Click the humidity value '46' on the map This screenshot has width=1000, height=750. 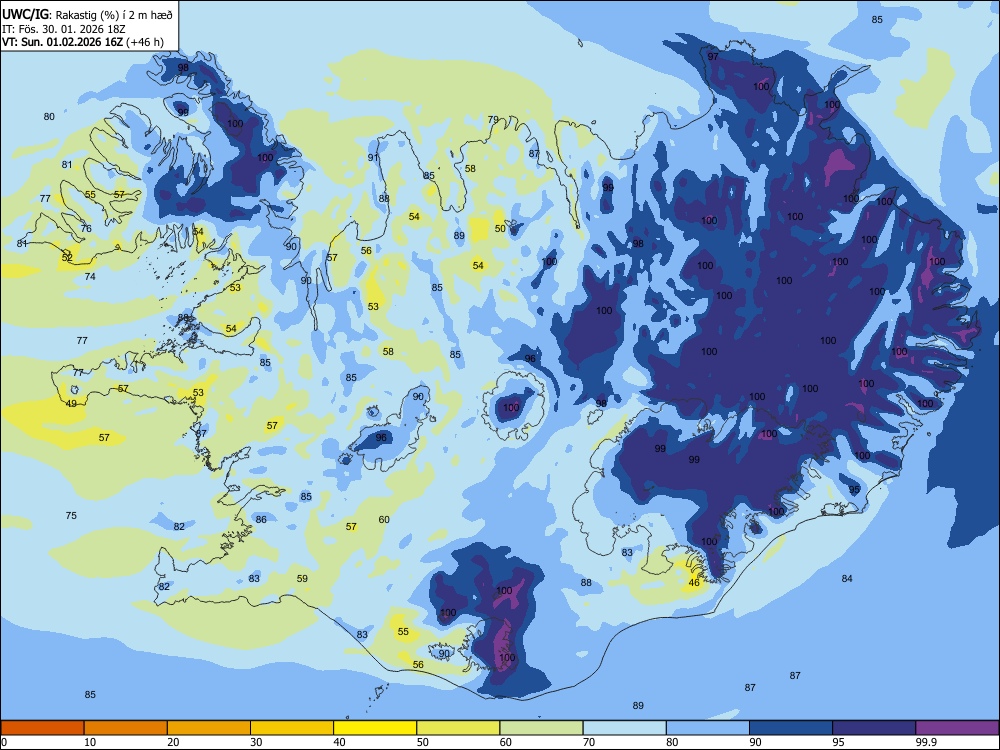pyautogui.click(x=694, y=582)
